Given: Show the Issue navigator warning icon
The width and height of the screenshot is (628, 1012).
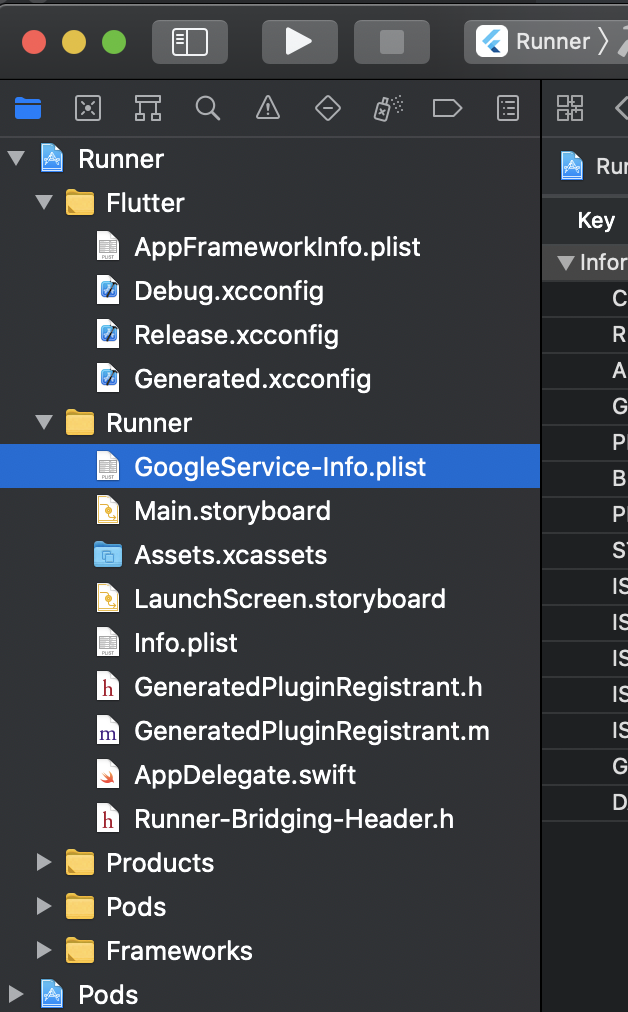Looking at the screenshot, I should click(x=268, y=108).
